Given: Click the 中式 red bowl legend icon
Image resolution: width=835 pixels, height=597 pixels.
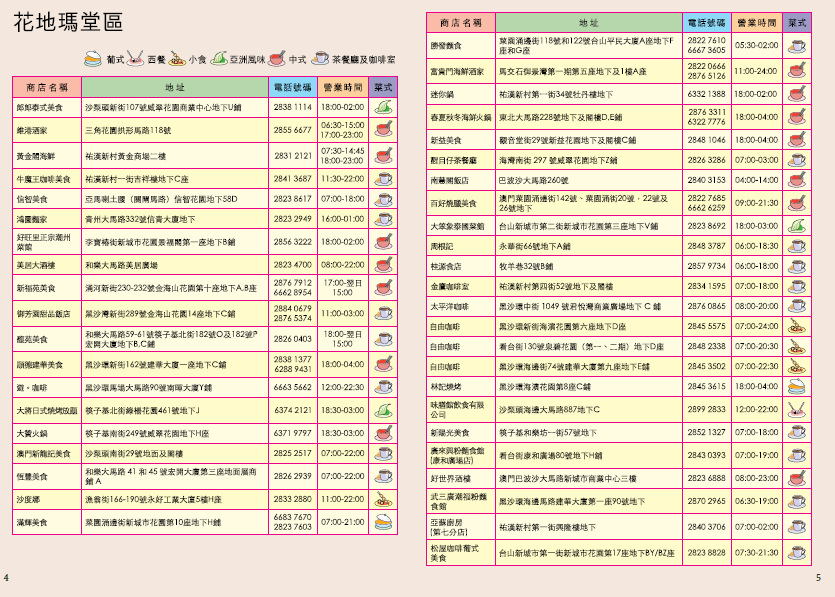Looking at the screenshot, I should click(x=276, y=58).
